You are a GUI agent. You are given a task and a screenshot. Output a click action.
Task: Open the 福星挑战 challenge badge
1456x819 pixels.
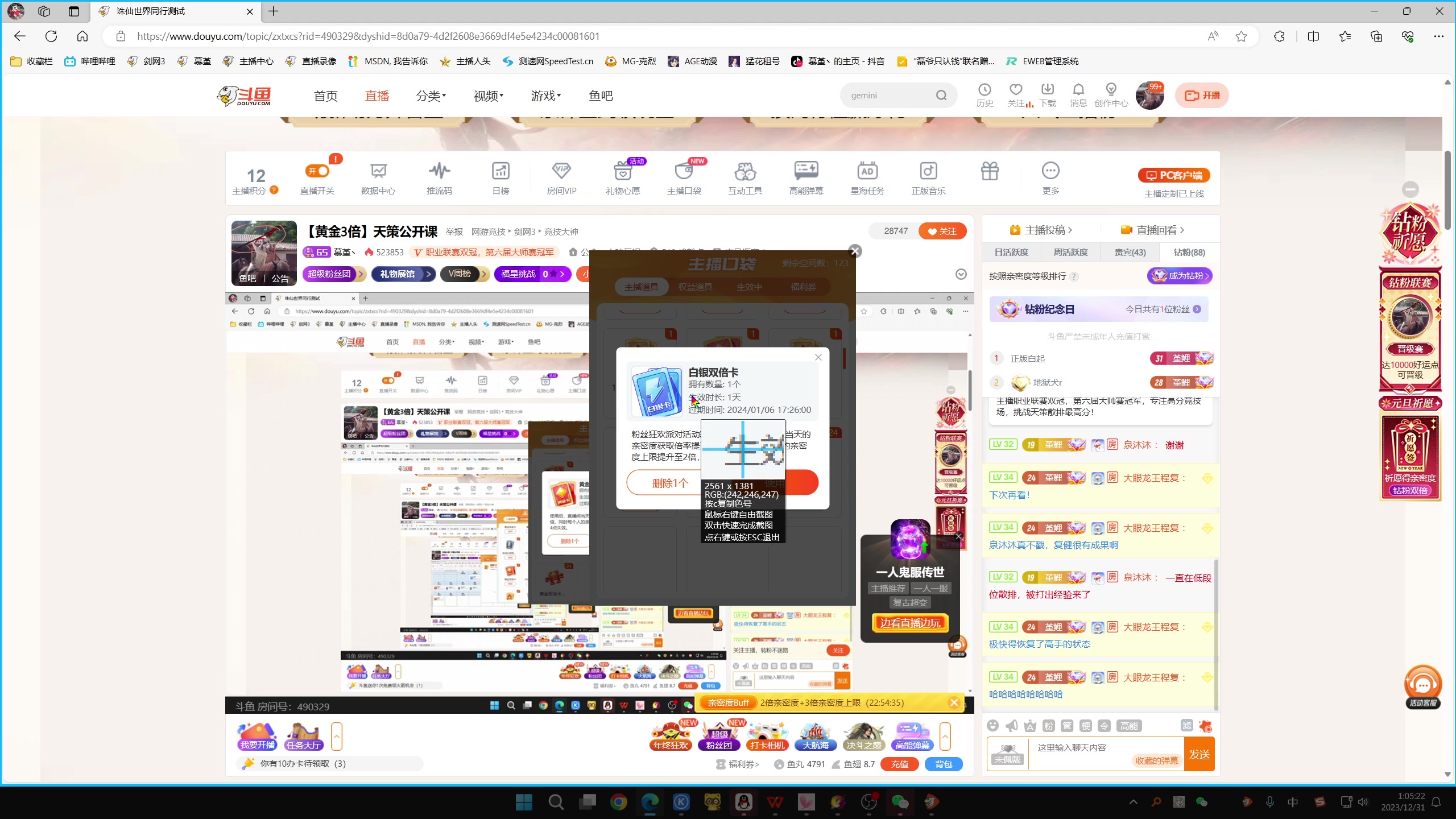(533, 274)
